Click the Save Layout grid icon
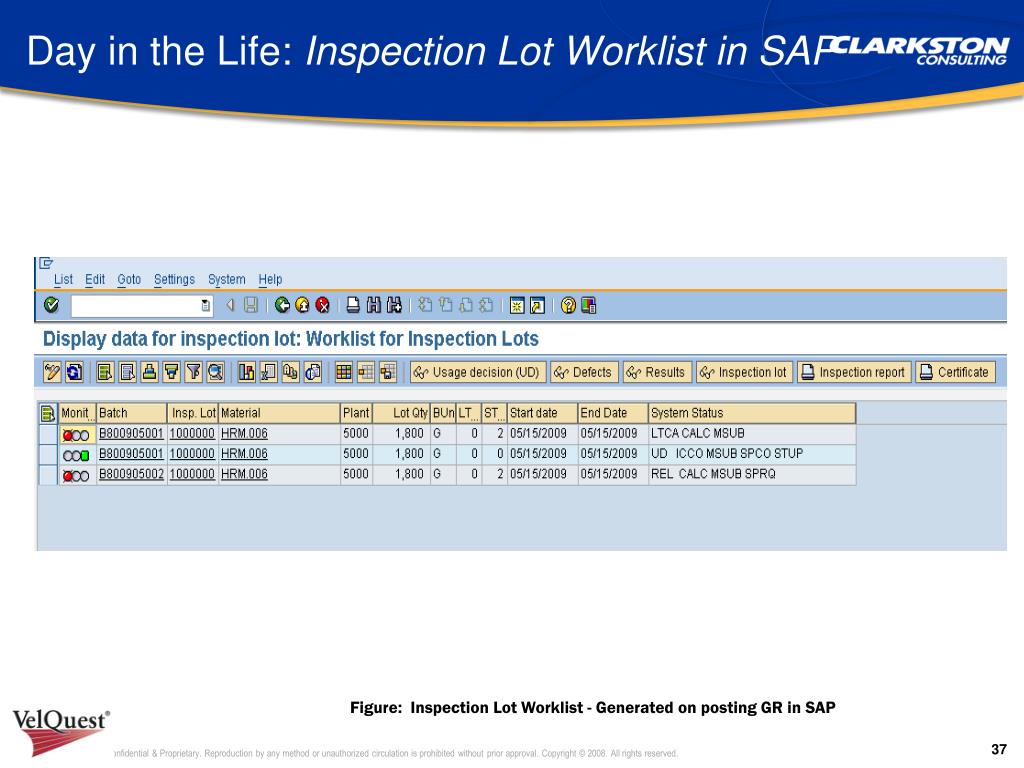1024x768 pixels. [388, 372]
